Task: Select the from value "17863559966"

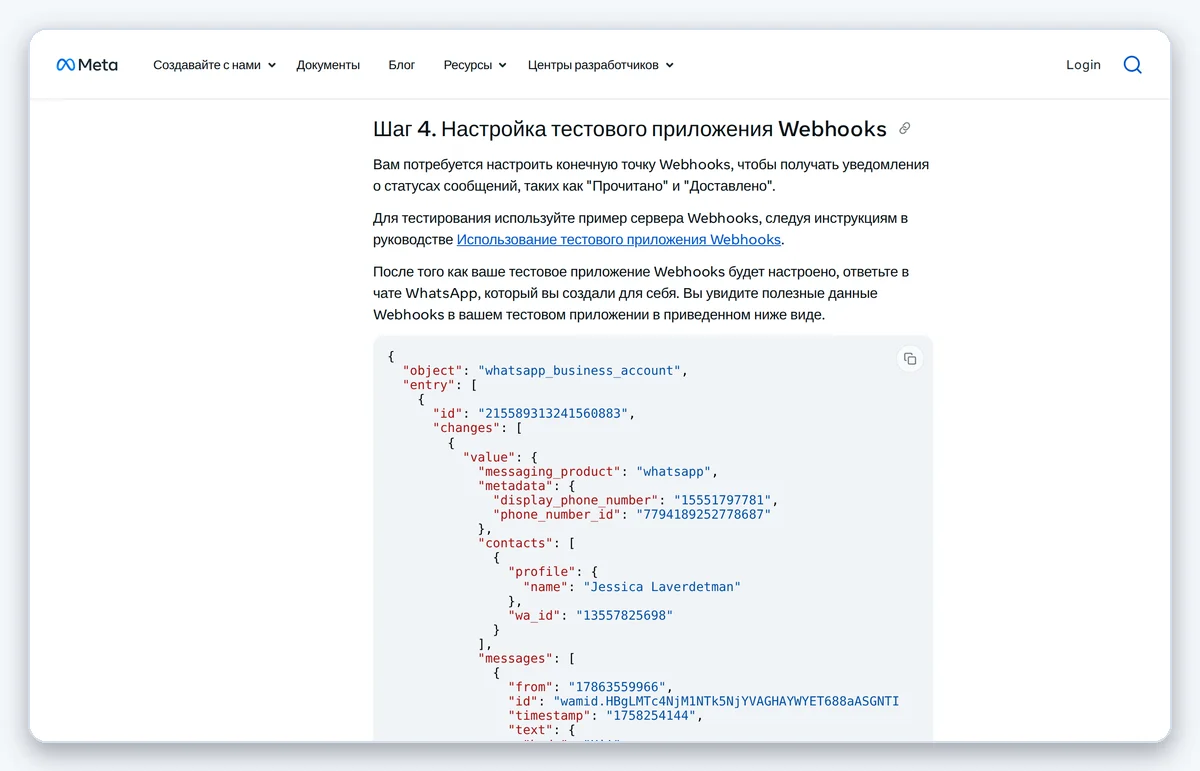Action: pos(617,687)
